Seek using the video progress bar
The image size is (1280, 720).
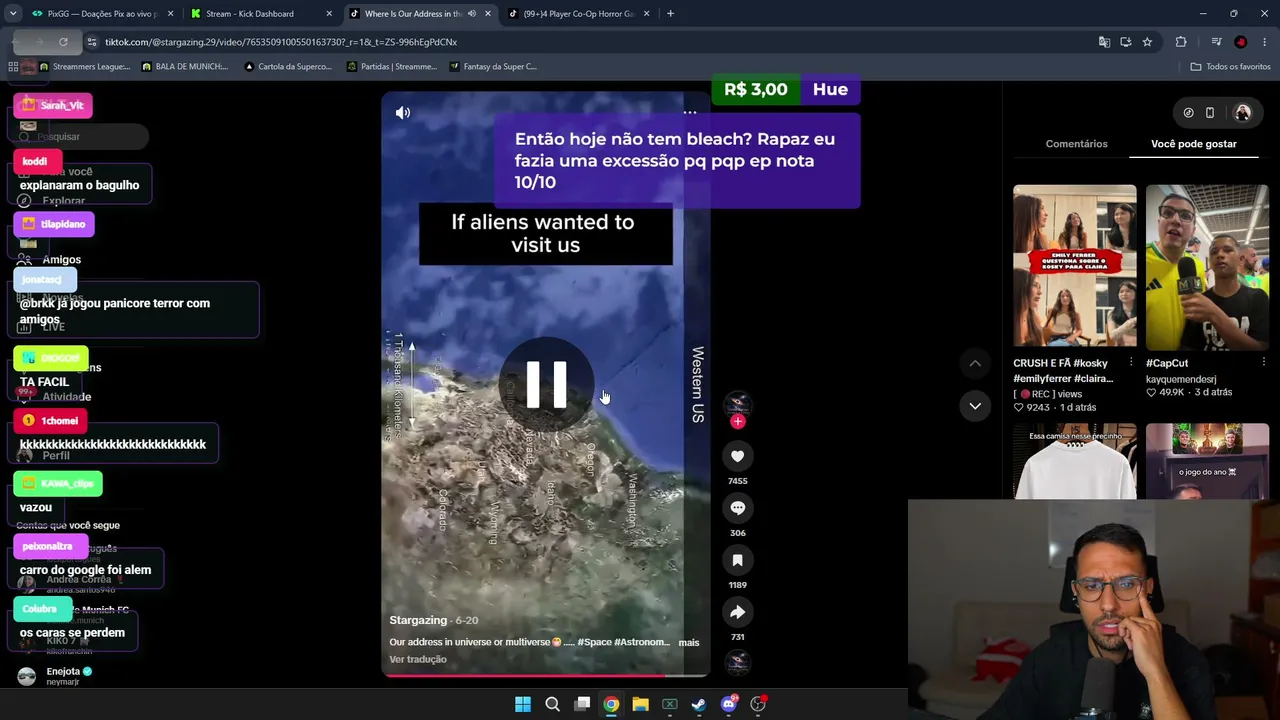(x=546, y=675)
